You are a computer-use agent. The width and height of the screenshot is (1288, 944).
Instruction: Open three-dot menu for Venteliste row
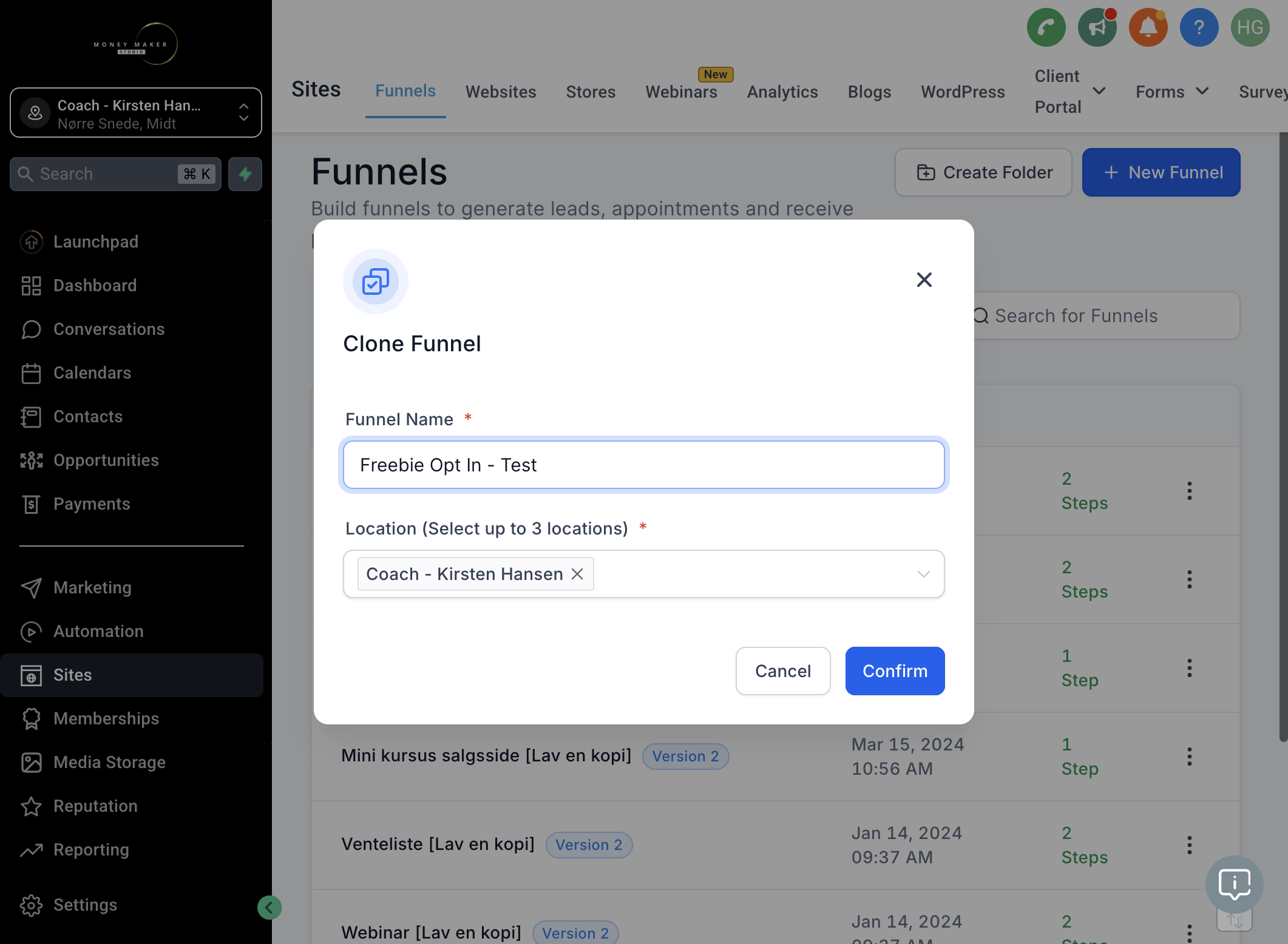tap(1189, 845)
